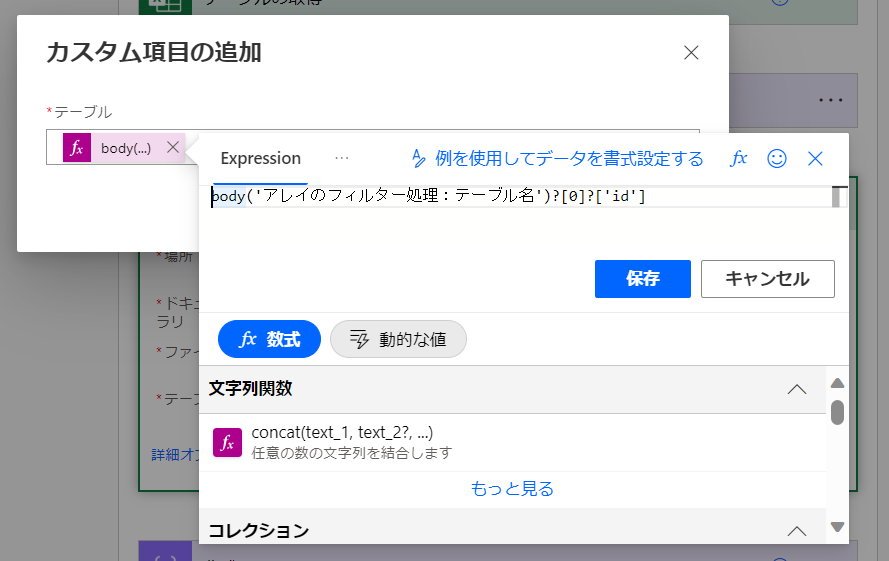Collapse the 文字列関数 section
This screenshot has height=561, width=889.
797,389
